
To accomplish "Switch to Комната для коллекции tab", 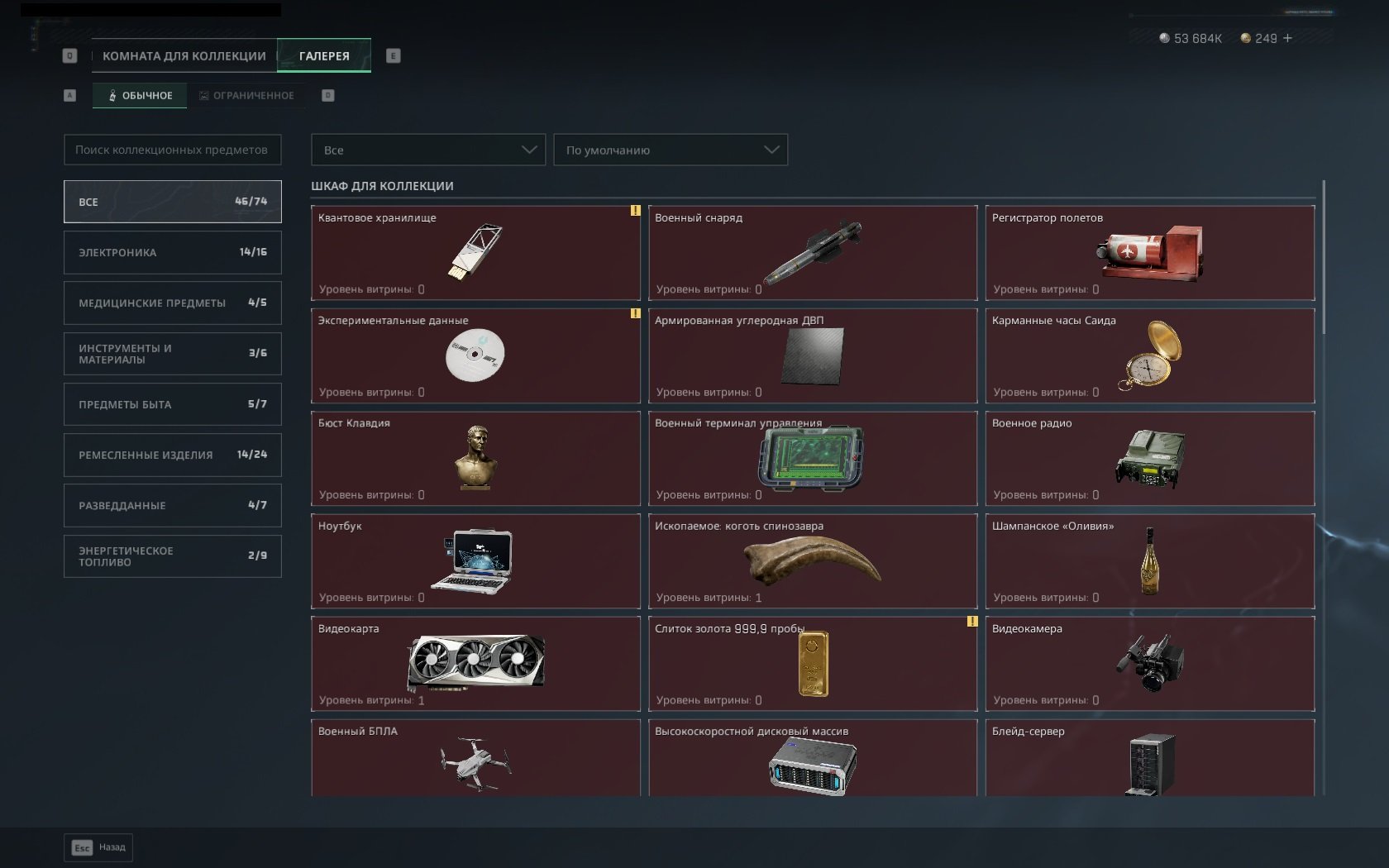I will click(x=184, y=55).
